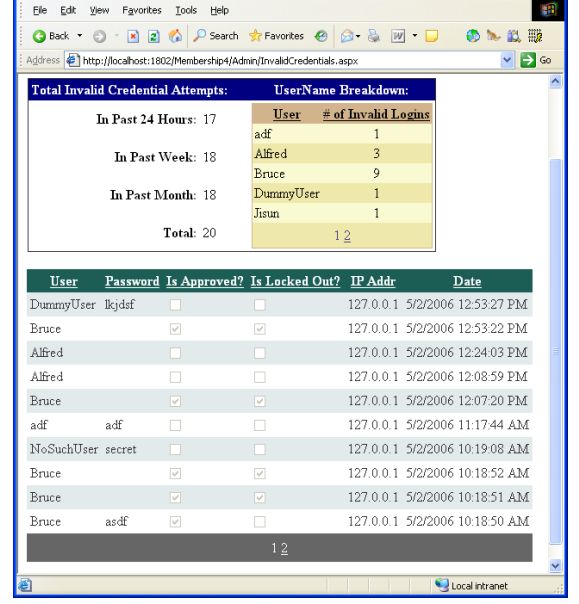Image resolution: width=579 pixels, height=604 pixels.
Task: Click the NoSuchUser name in attempts grid
Action: [x=64, y=449]
